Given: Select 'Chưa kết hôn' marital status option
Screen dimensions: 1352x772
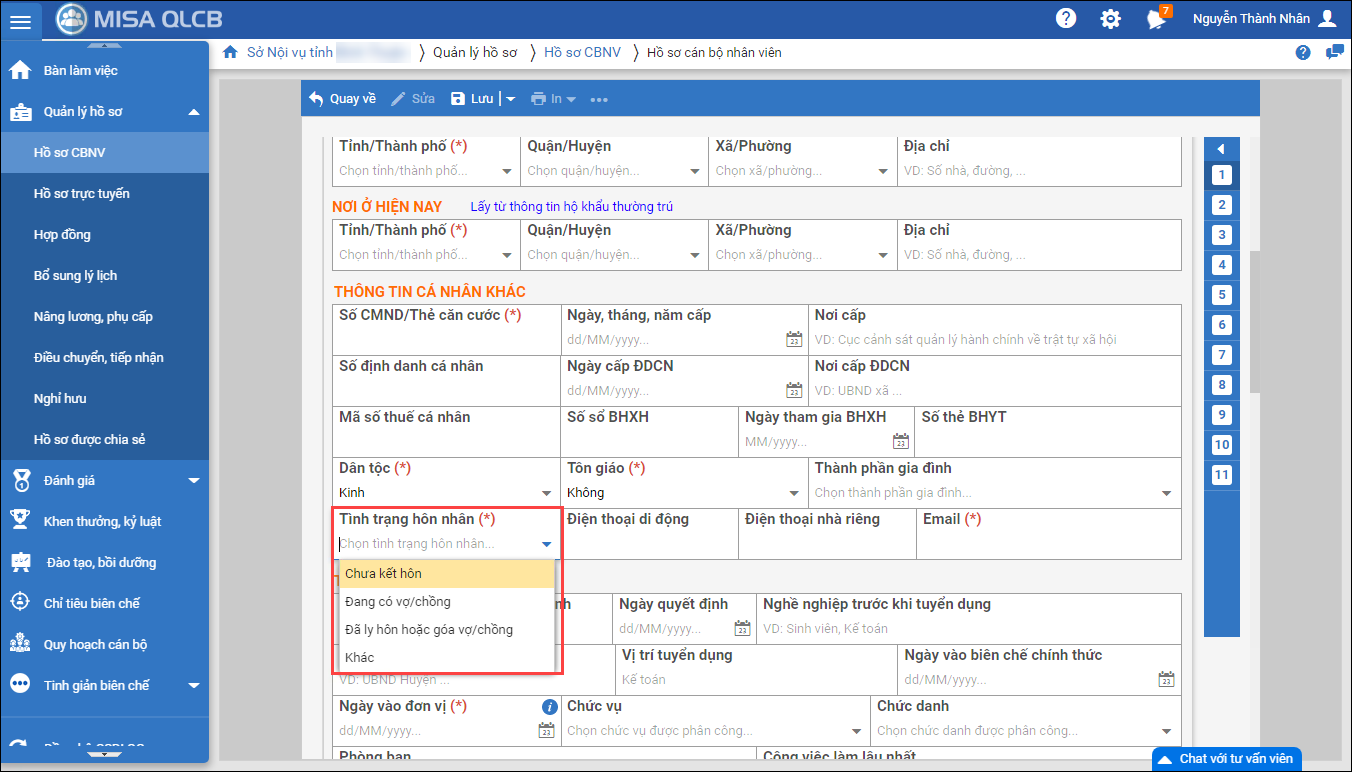Looking at the screenshot, I should 445,574.
